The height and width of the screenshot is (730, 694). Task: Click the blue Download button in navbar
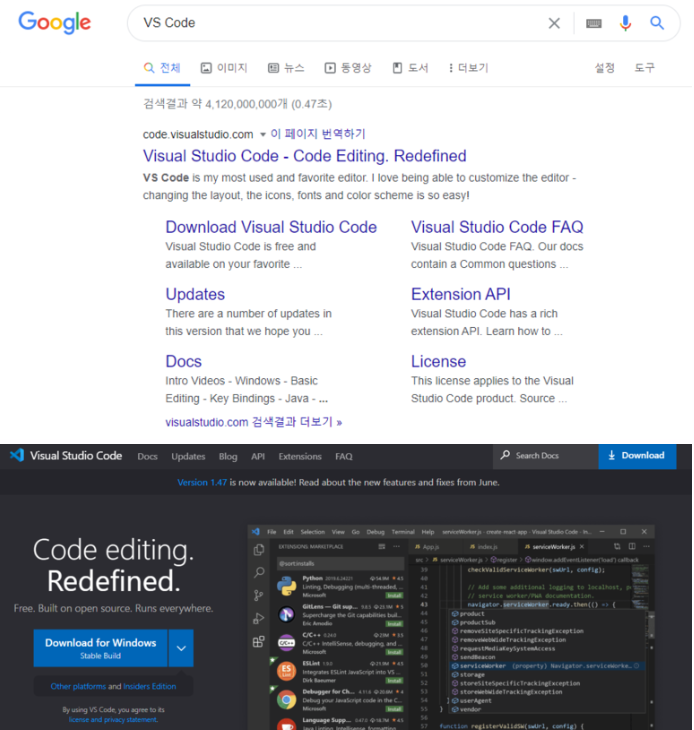(637, 456)
